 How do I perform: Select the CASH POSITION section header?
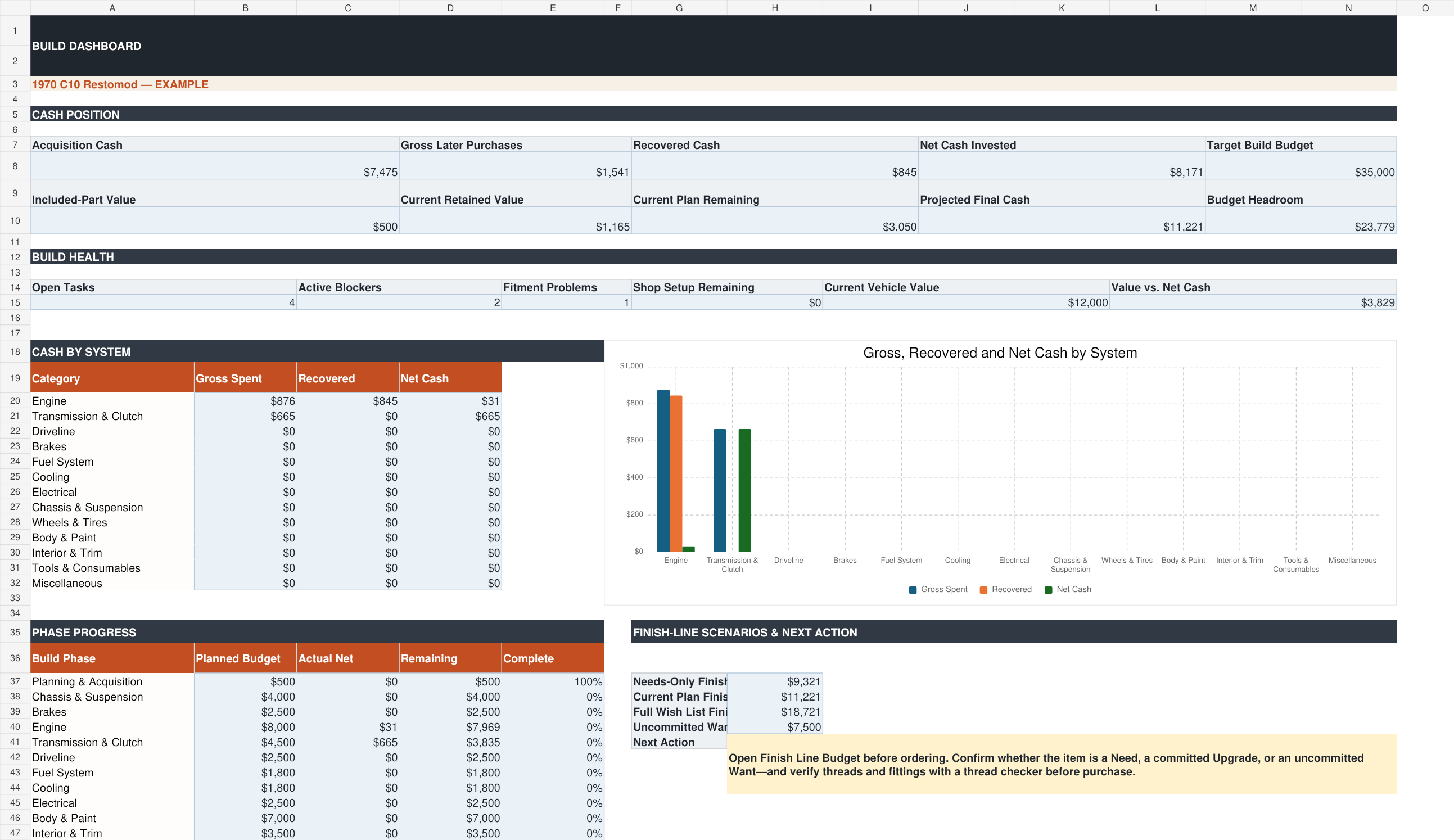point(713,114)
